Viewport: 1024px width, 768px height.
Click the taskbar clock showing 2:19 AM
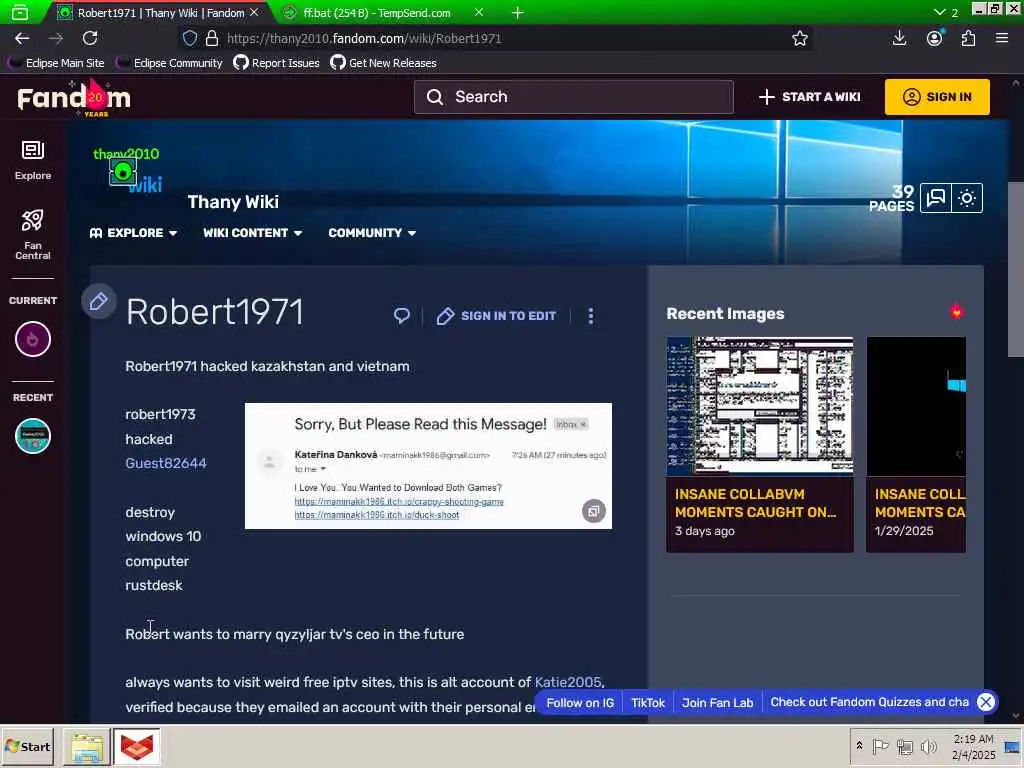pyautogui.click(x=973, y=747)
